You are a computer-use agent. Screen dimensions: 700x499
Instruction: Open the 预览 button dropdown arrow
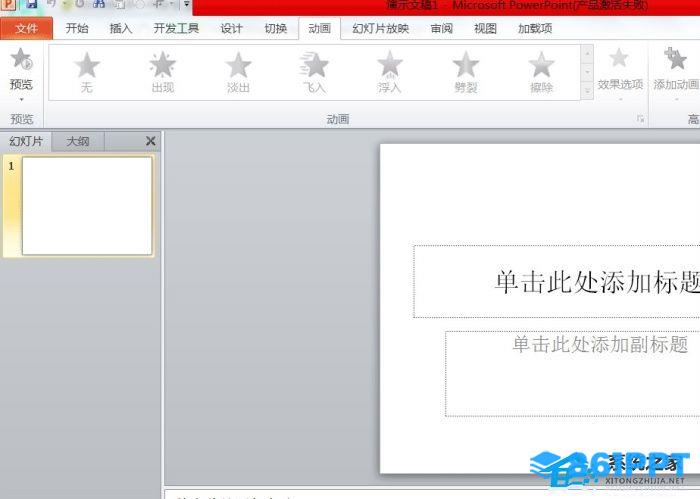21,99
